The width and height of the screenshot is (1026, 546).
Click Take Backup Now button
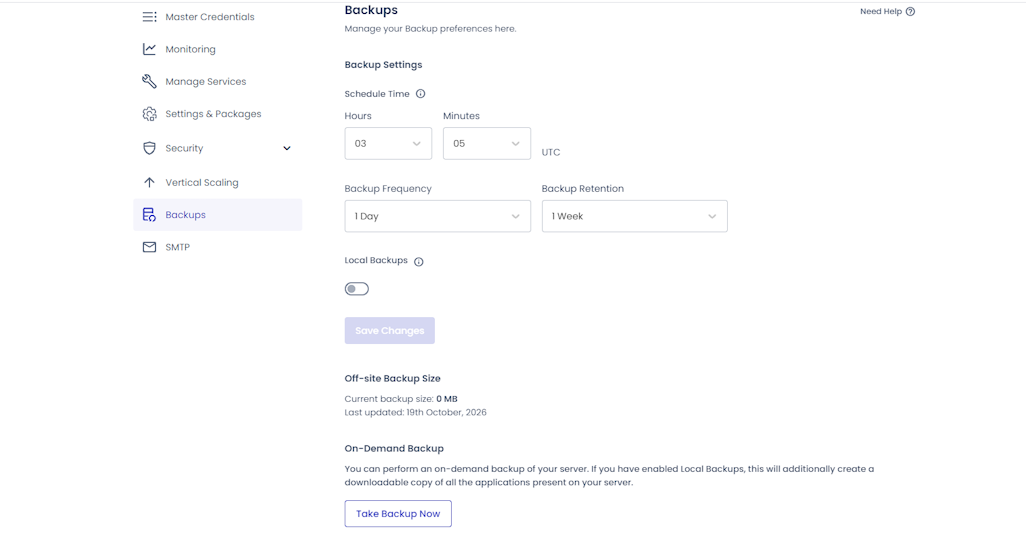[398, 513]
